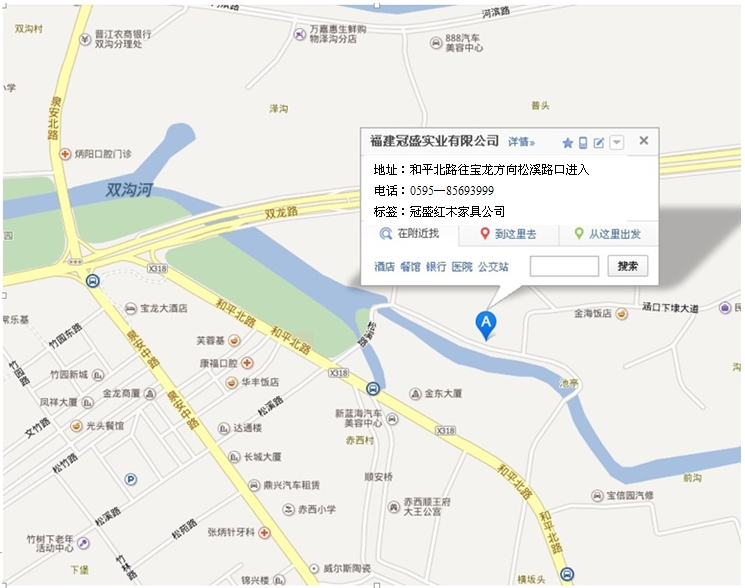Click the bus stop icon on 和平北路 by 金东大厦
Image resolution: width=745 pixels, height=588 pixels.
click(x=373, y=389)
